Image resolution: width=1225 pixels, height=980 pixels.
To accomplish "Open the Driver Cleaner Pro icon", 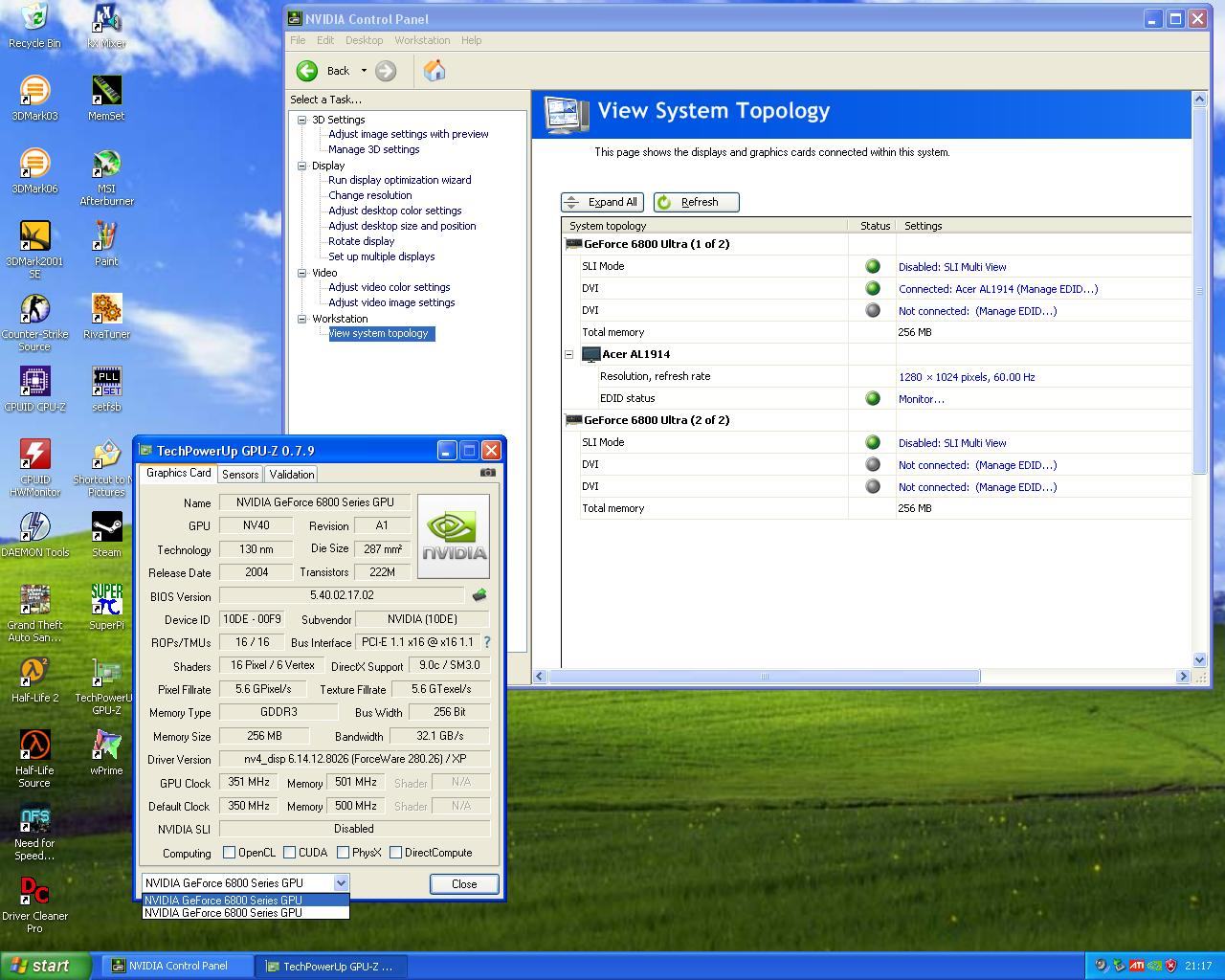I will pyautogui.click(x=34, y=904).
